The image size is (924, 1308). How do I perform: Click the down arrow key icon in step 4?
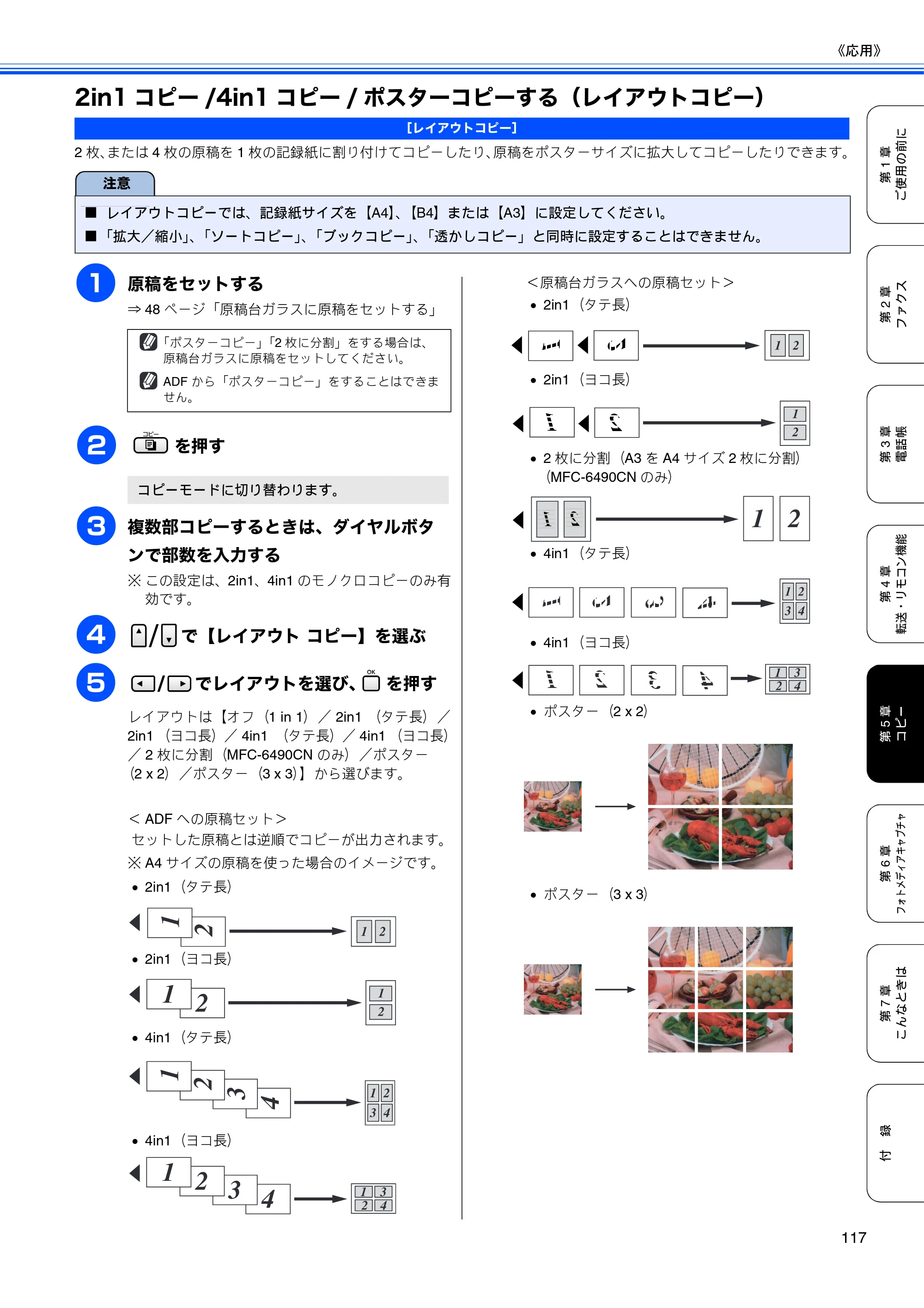pyautogui.click(x=169, y=635)
